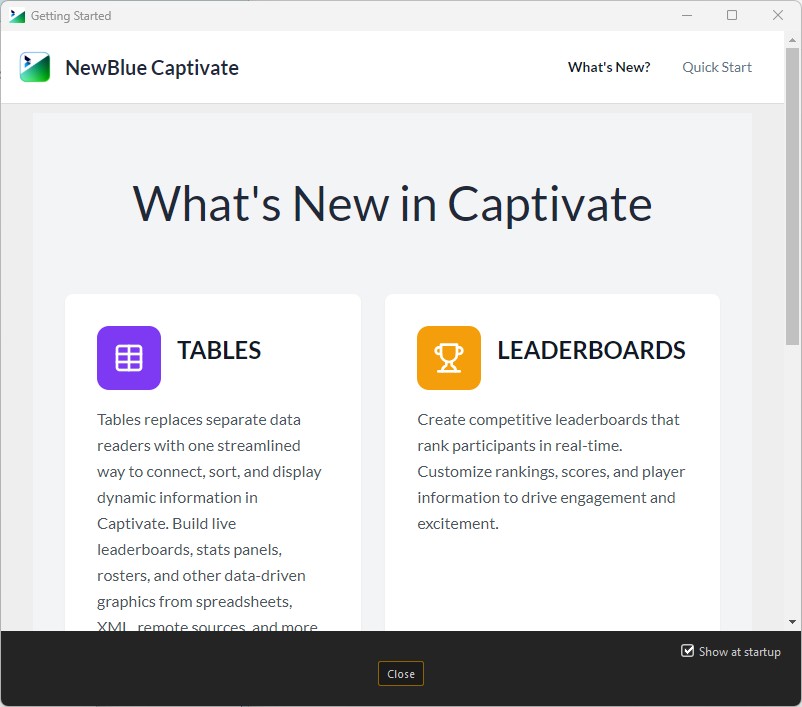Viewport: 802px width, 707px height.
Task: Click the TABLES card heading
Action: (x=219, y=350)
